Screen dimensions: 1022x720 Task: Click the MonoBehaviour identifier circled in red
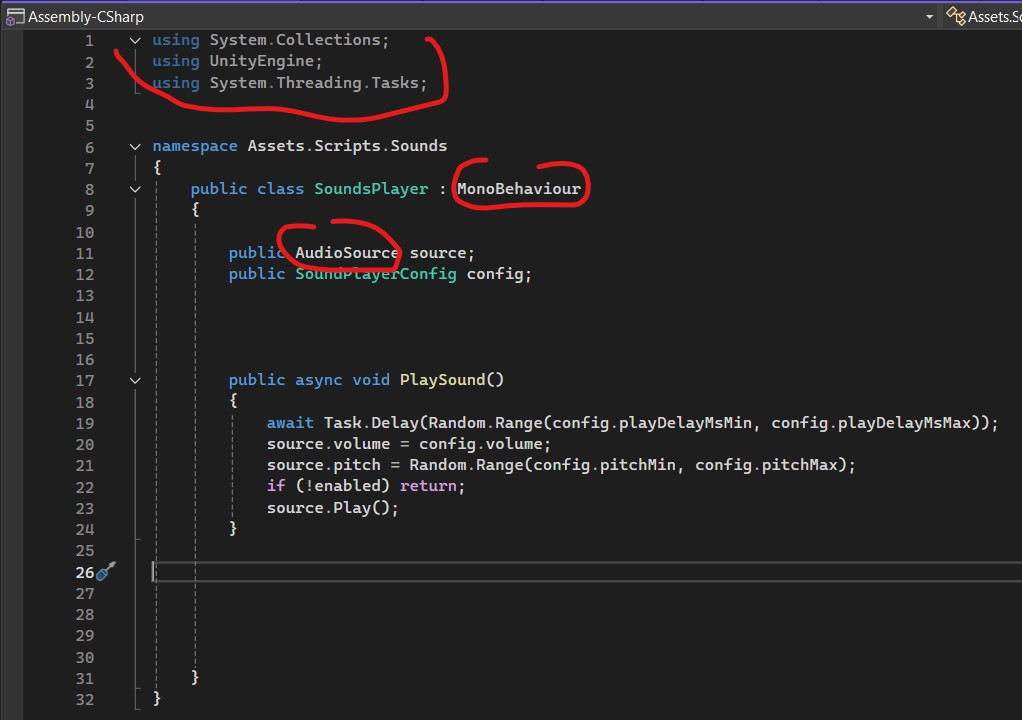click(x=519, y=188)
